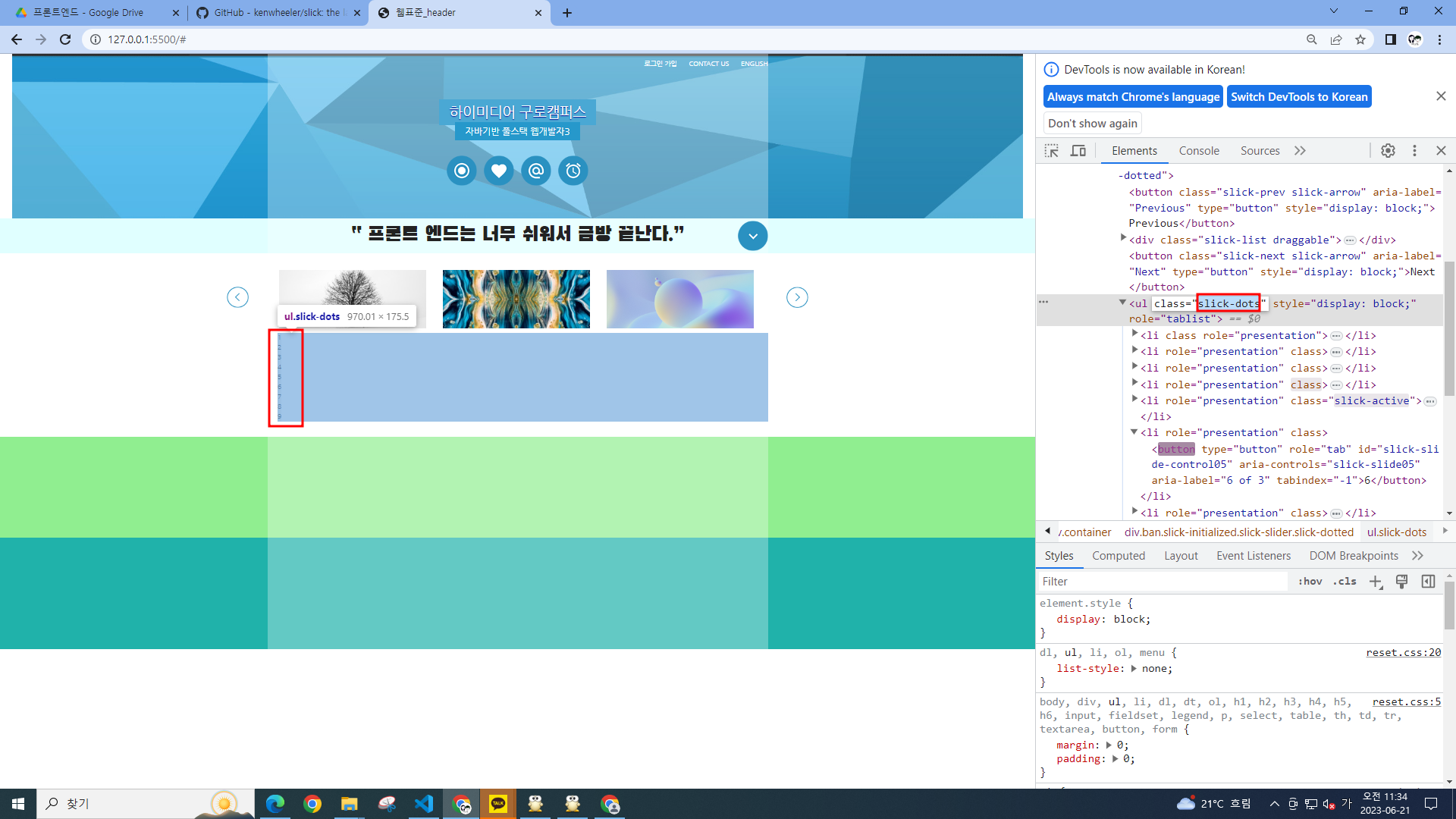The width and height of the screenshot is (1456, 819).
Task: Click the new style rule plus icon
Action: click(x=1376, y=582)
